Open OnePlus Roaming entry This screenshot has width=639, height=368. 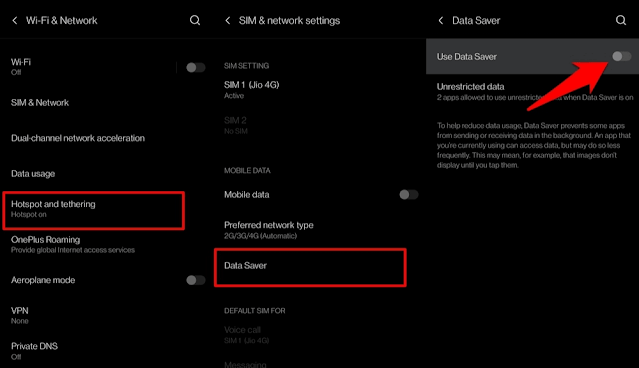tap(106, 244)
